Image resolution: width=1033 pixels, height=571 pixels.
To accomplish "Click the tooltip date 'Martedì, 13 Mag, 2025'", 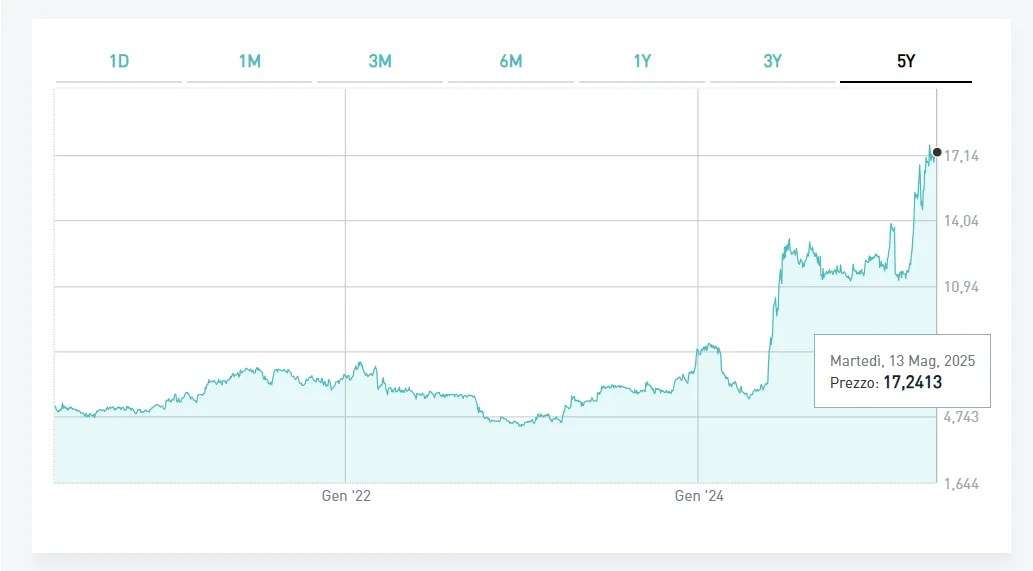I will pyautogui.click(x=902, y=361).
